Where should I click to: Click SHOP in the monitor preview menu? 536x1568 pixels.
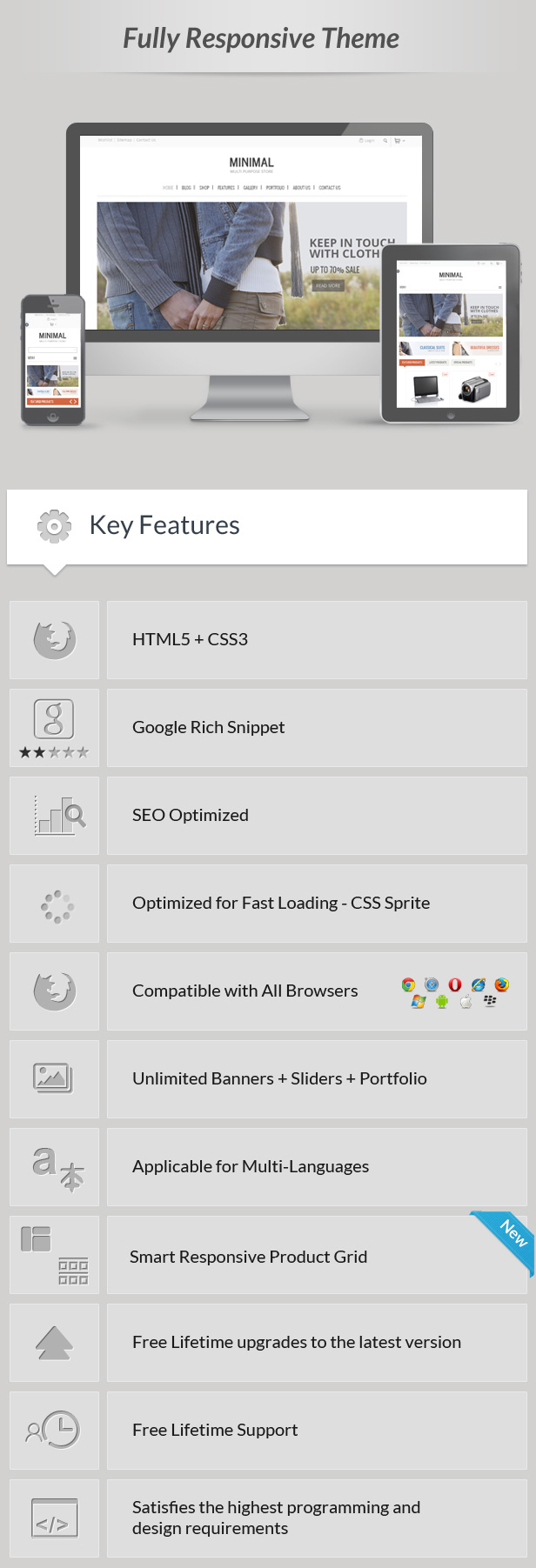click(204, 188)
